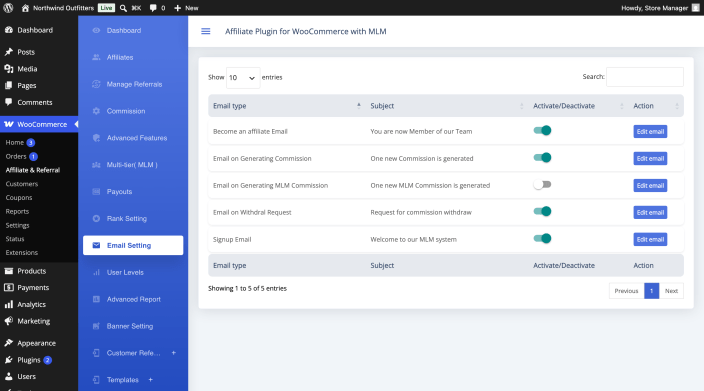Click the Affiliates people icon

[96, 57]
